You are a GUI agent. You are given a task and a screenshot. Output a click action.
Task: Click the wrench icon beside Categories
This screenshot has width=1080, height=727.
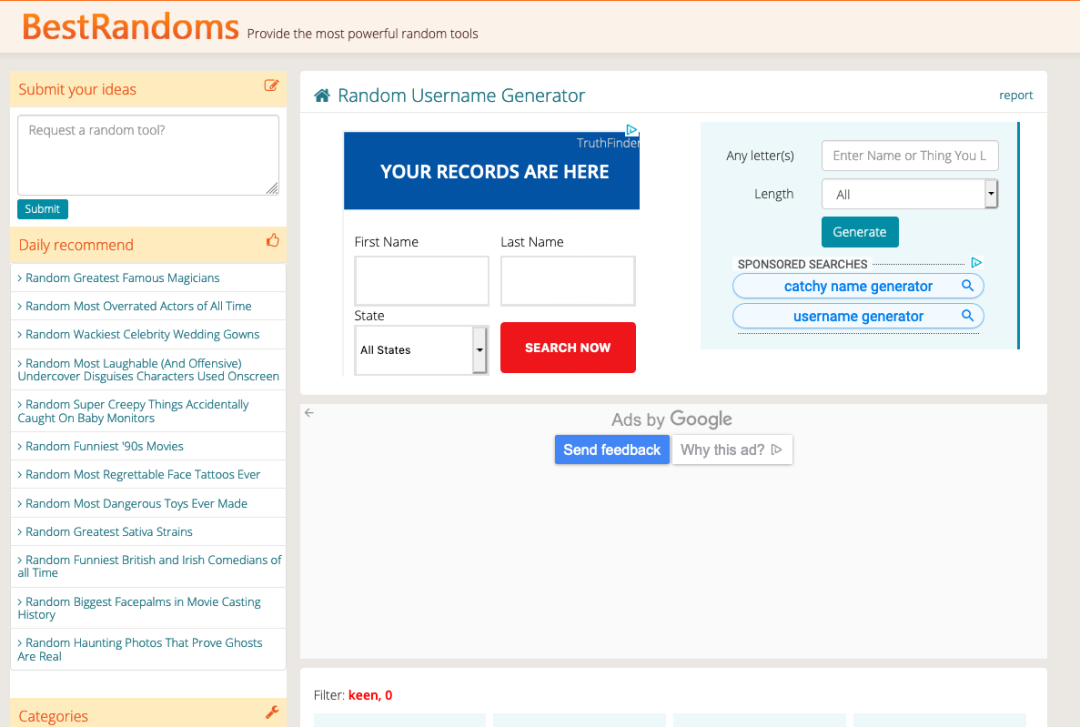(x=272, y=713)
